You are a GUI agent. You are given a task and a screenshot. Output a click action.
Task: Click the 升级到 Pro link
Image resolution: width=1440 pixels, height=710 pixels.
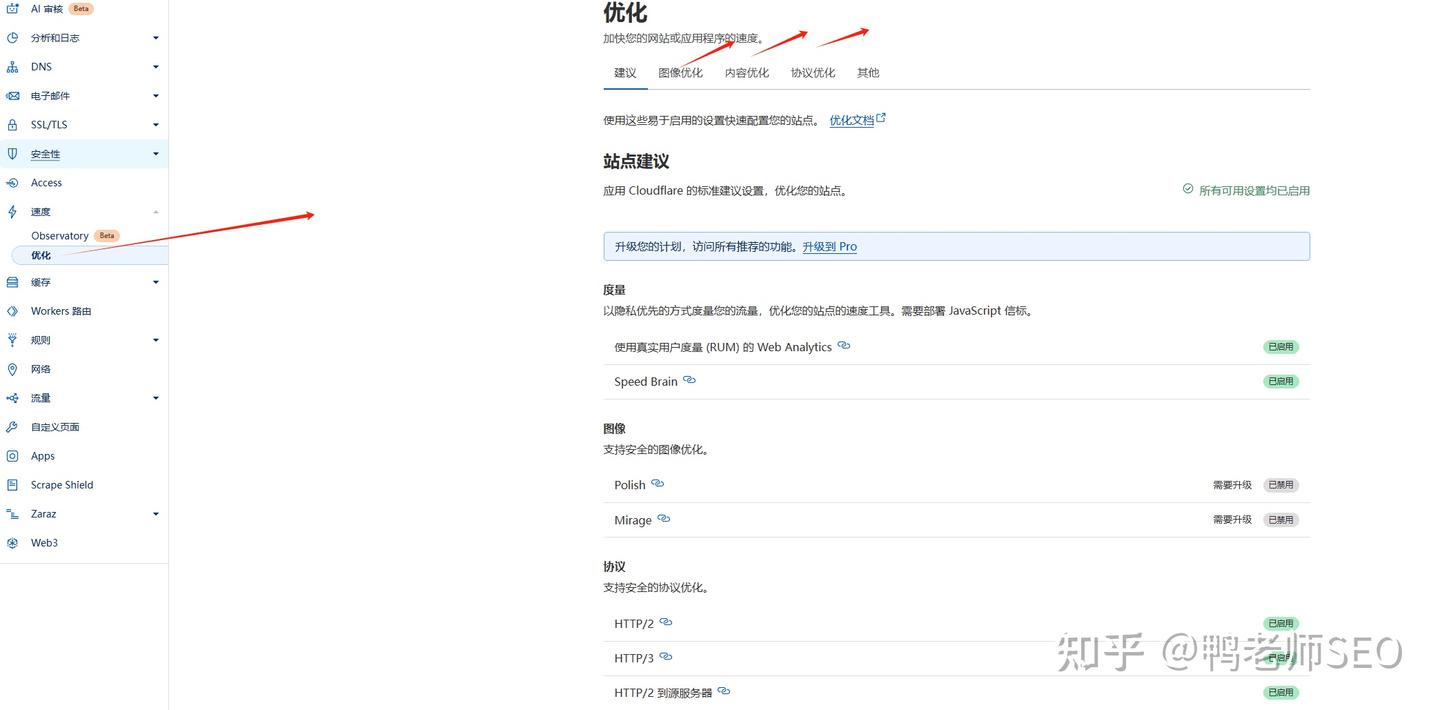[x=829, y=247]
